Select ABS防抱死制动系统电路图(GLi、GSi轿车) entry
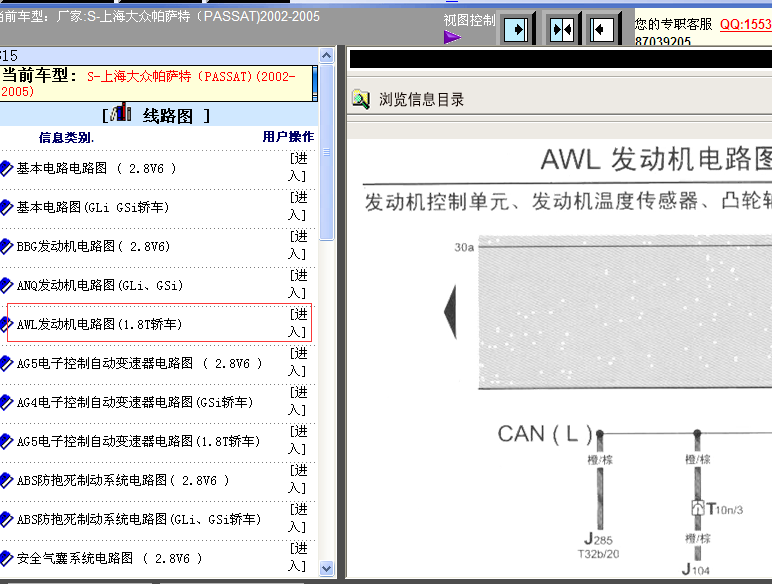This screenshot has width=772, height=584. pos(139,519)
